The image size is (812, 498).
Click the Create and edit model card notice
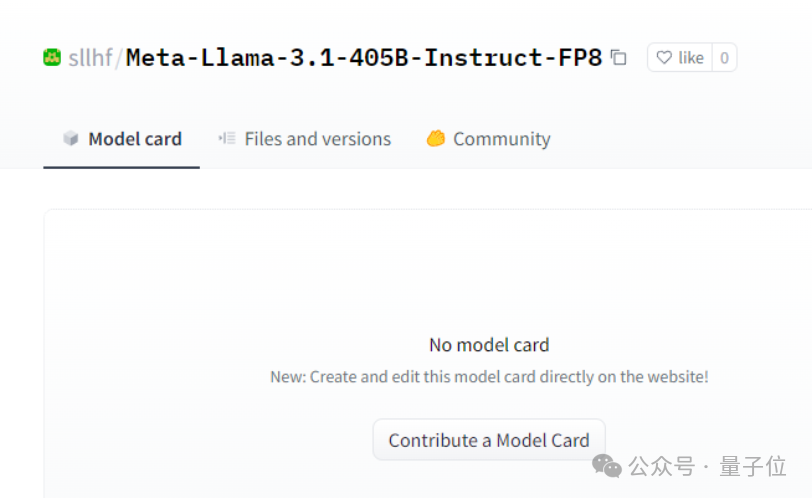pos(489,377)
